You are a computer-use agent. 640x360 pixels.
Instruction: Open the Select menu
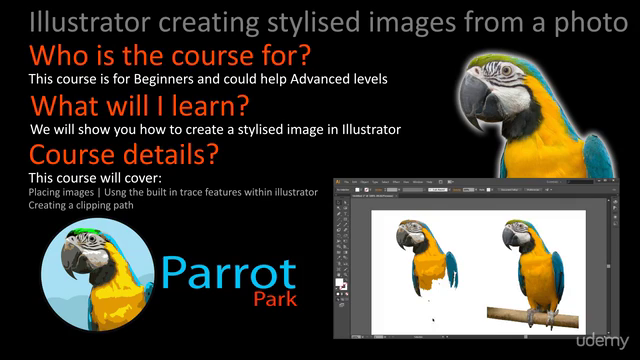(x=385, y=182)
